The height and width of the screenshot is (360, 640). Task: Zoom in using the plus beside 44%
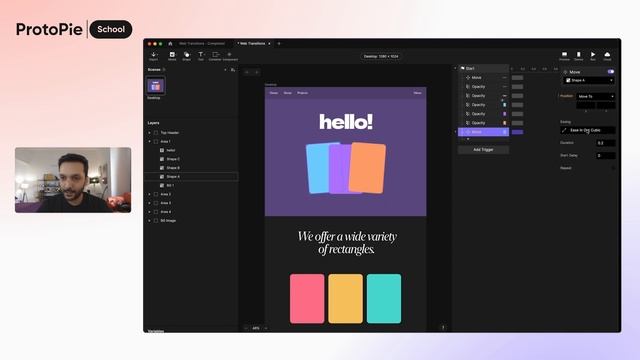tap(266, 328)
